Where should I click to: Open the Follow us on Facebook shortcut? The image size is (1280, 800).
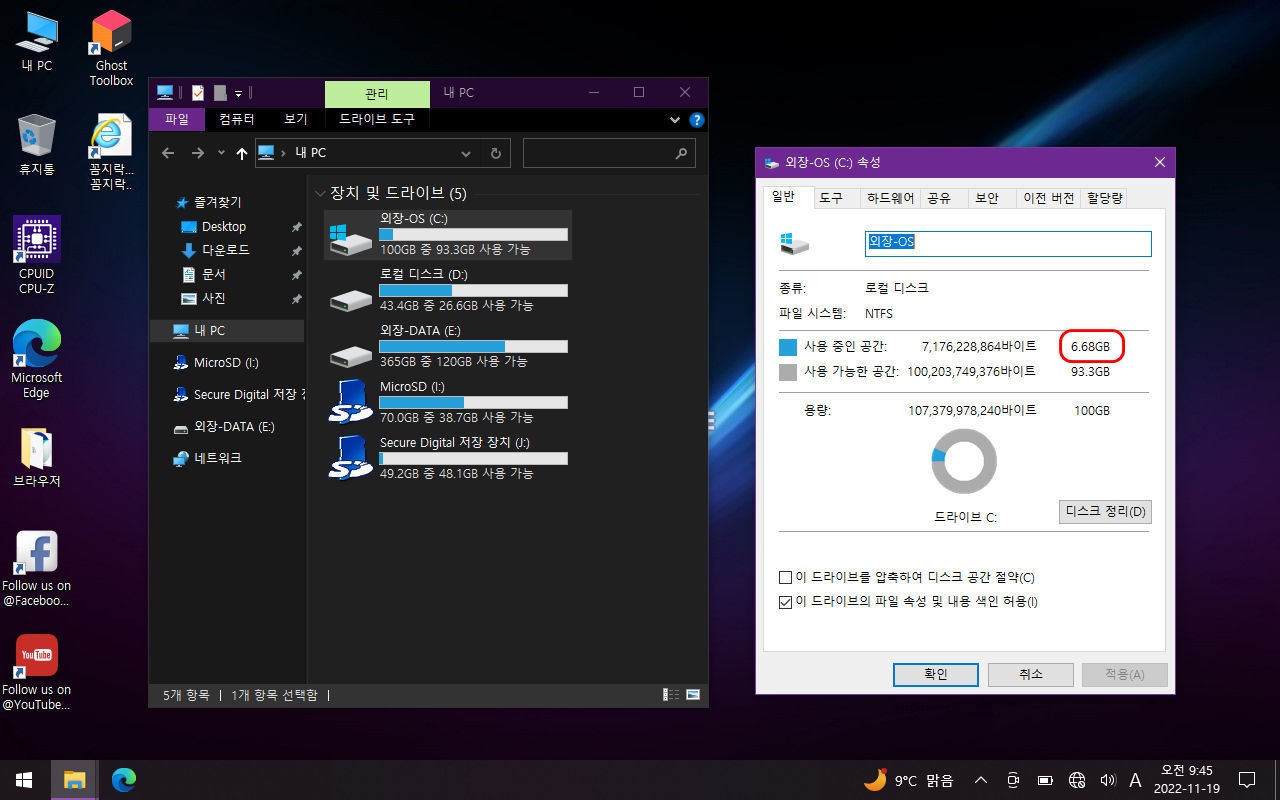(37, 568)
